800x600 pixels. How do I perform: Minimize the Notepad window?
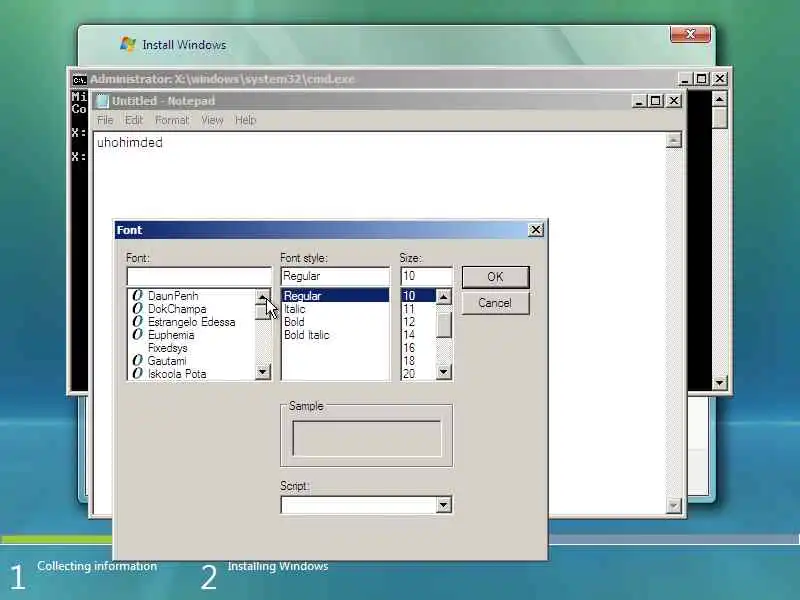pos(639,101)
